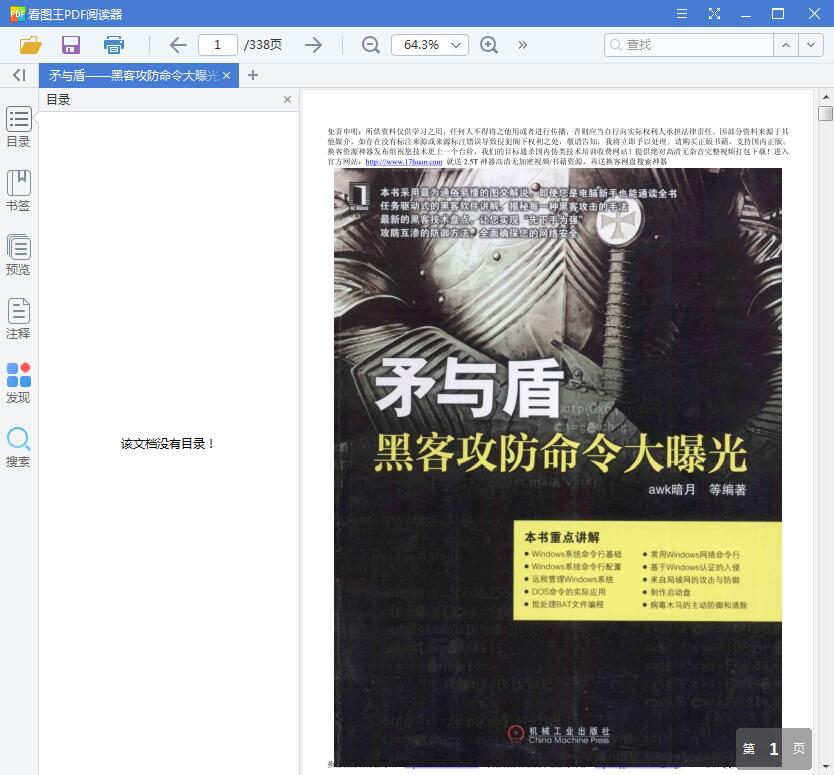The width and height of the screenshot is (834, 775).
Task: Print the PDF document
Action: [114, 45]
